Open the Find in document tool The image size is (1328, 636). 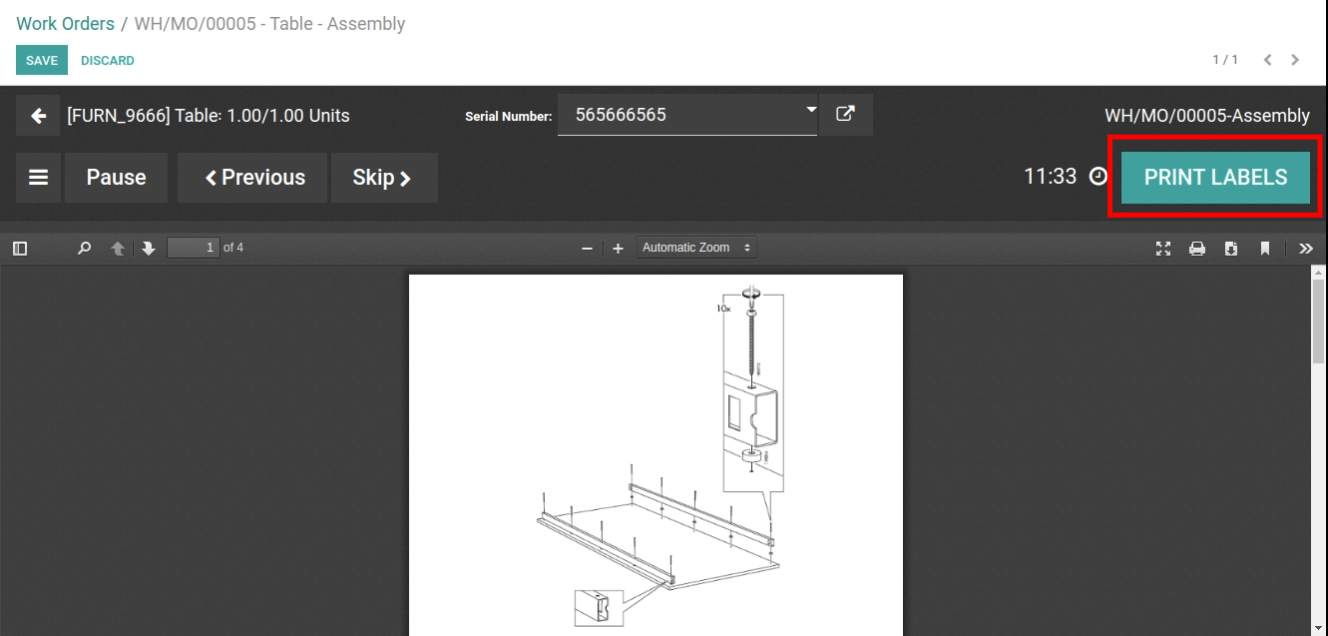83,248
